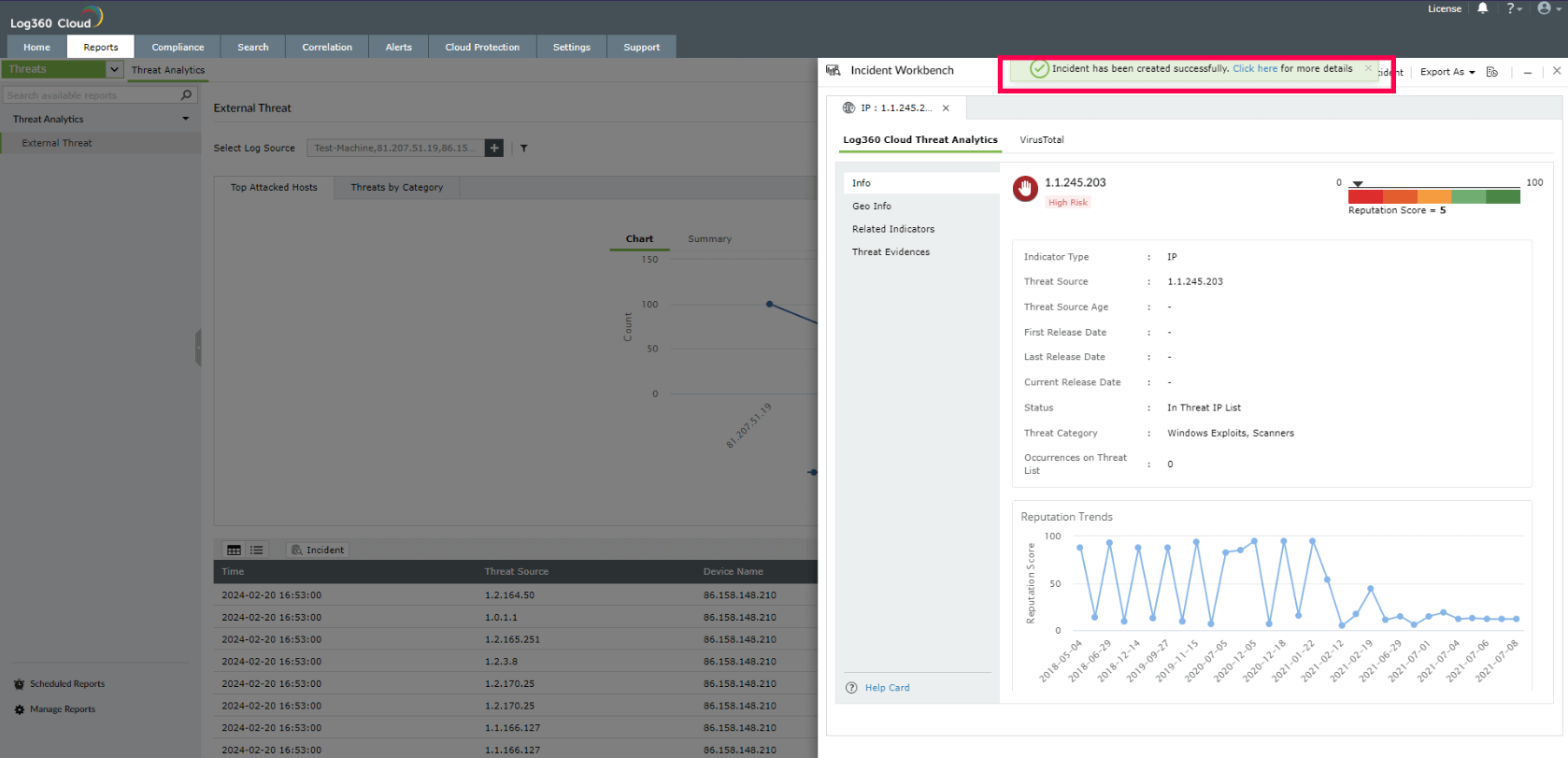The height and width of the screenshot is (758, 1568).
Task: Switch to Threats by Category tab
Action: pos(396,187)
